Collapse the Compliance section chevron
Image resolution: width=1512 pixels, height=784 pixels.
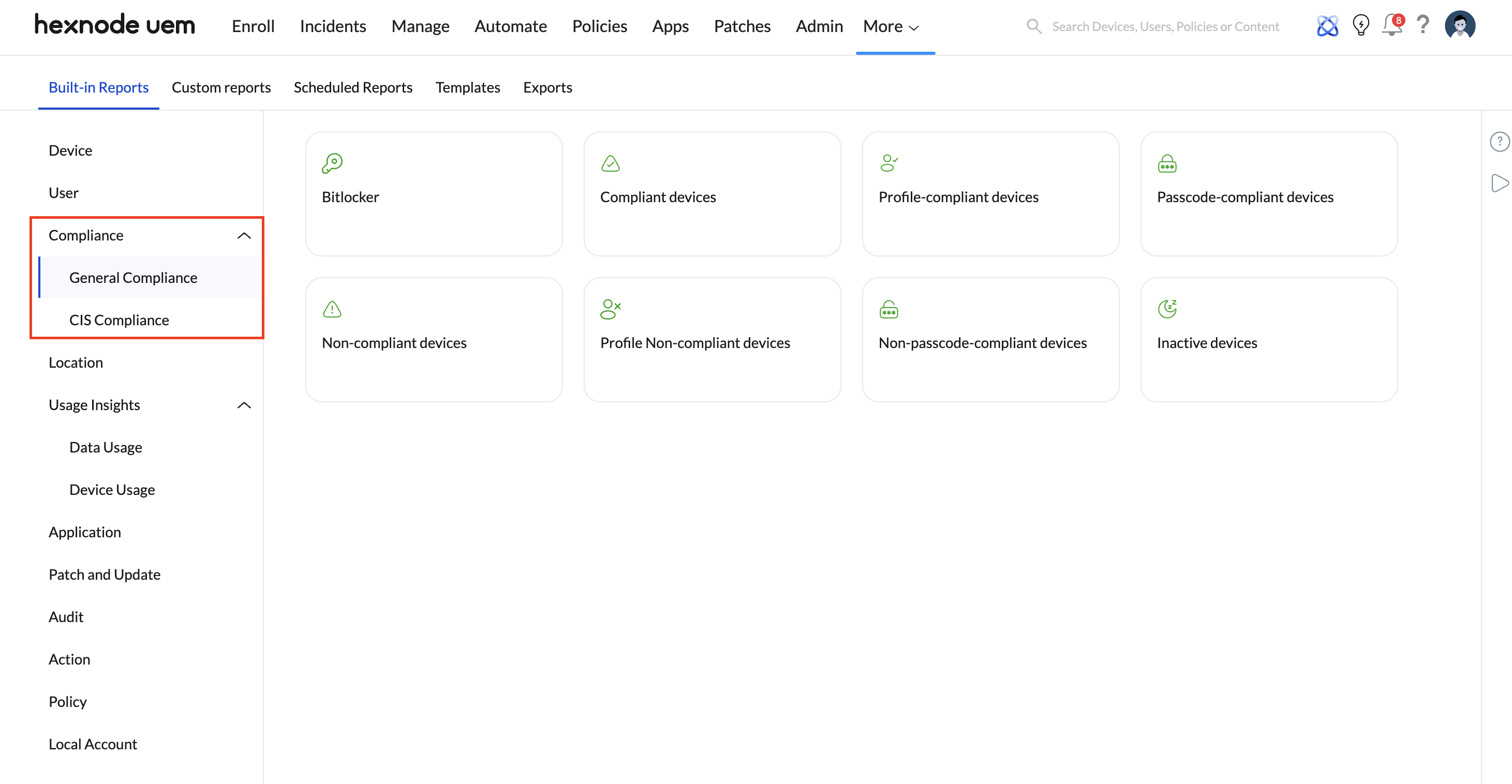click(244, 235)
